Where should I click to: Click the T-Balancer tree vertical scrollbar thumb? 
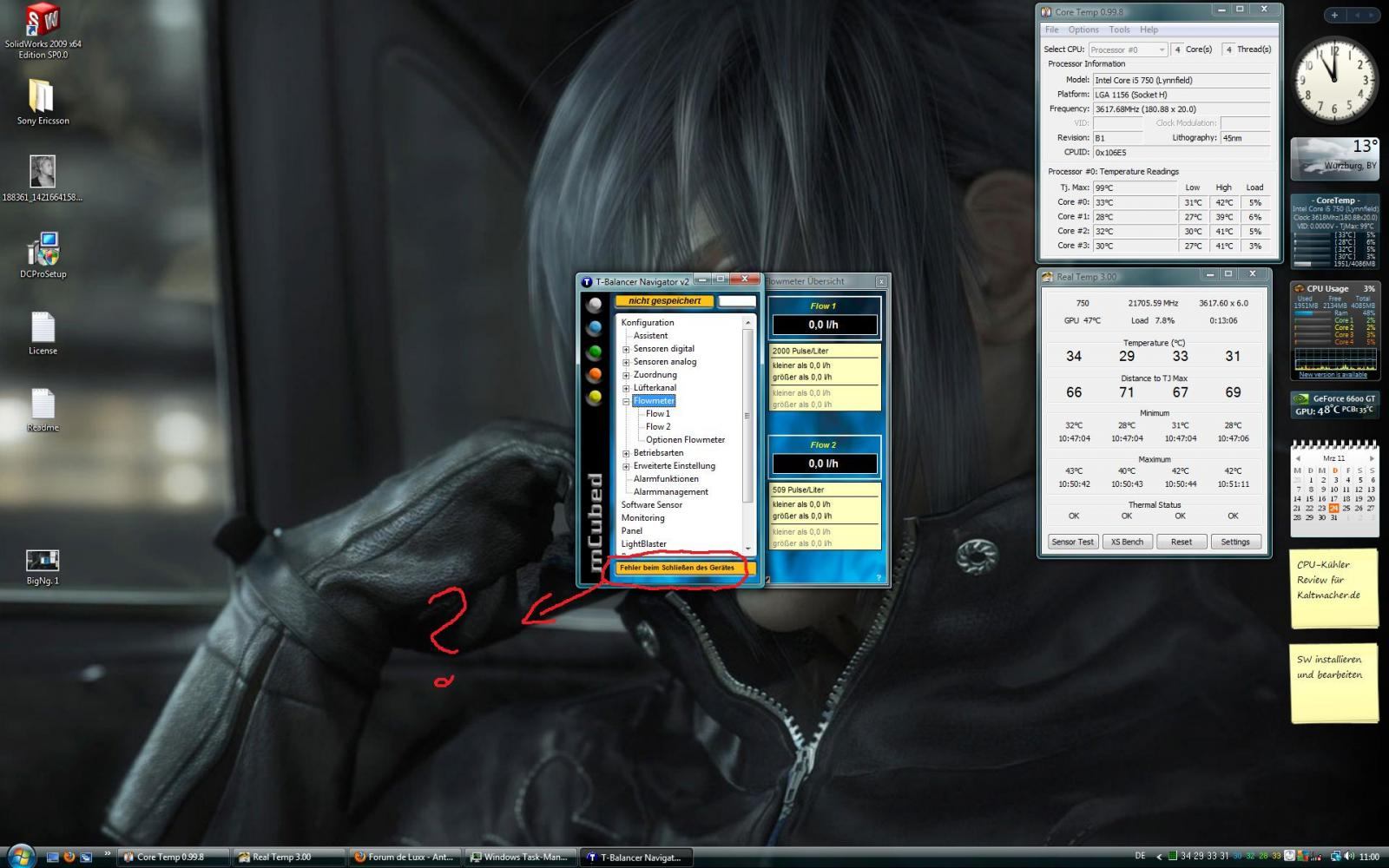[747, 415]
